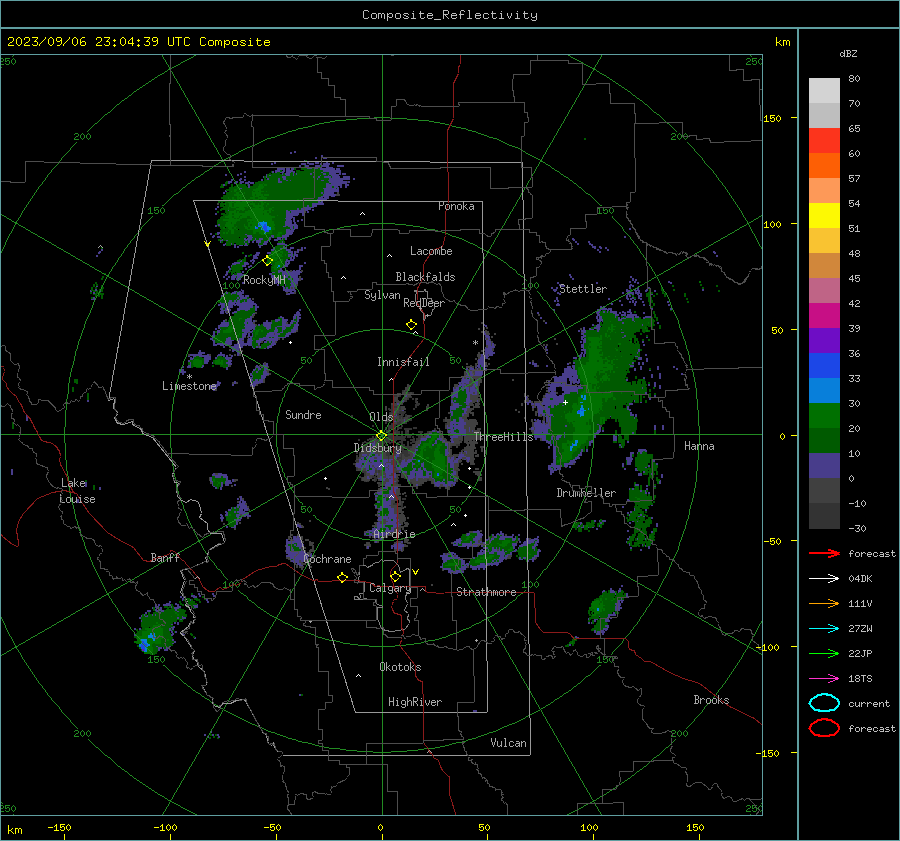Select the bright green 30 dBZ swatch

click(824, 415)
